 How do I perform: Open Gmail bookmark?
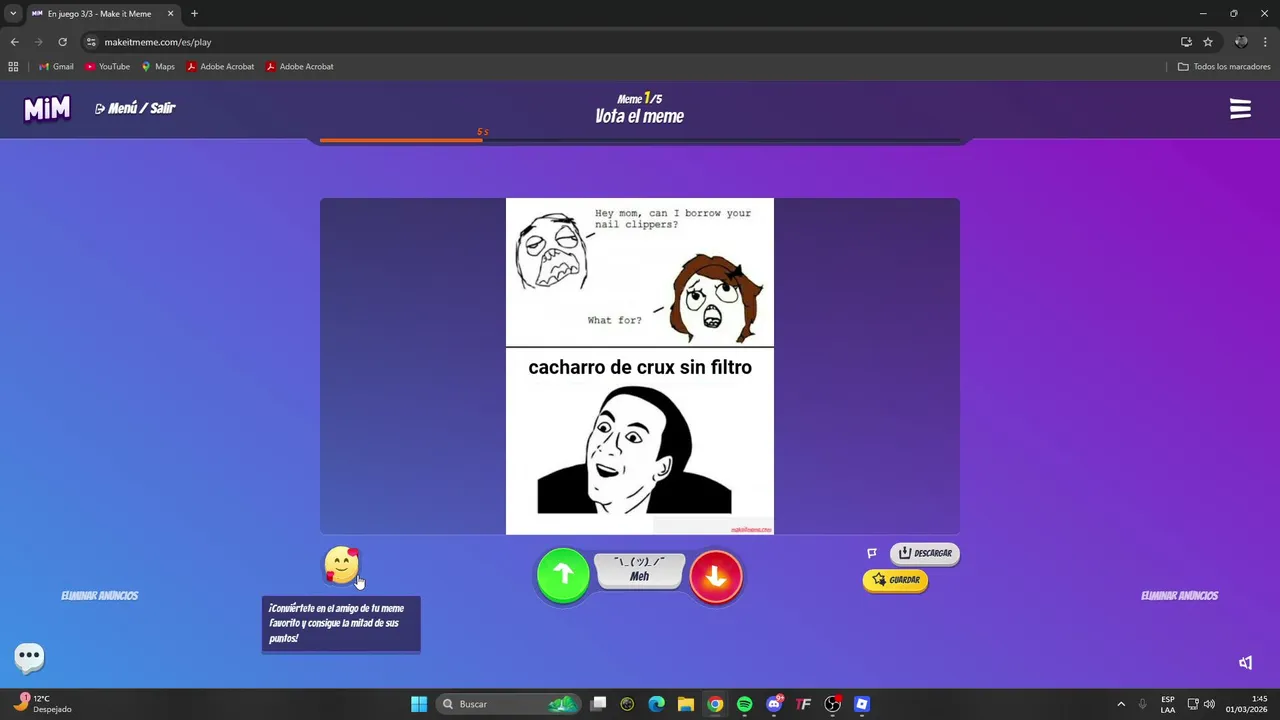[56, 67]
